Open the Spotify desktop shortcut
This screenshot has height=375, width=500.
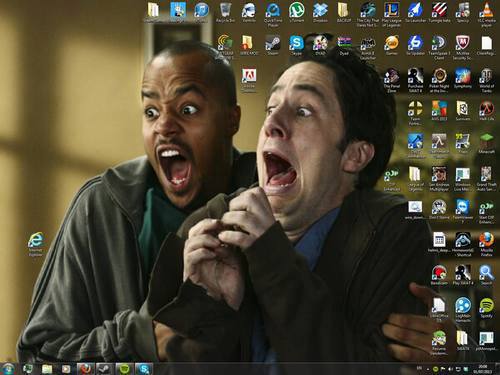(x=486, y=307)
